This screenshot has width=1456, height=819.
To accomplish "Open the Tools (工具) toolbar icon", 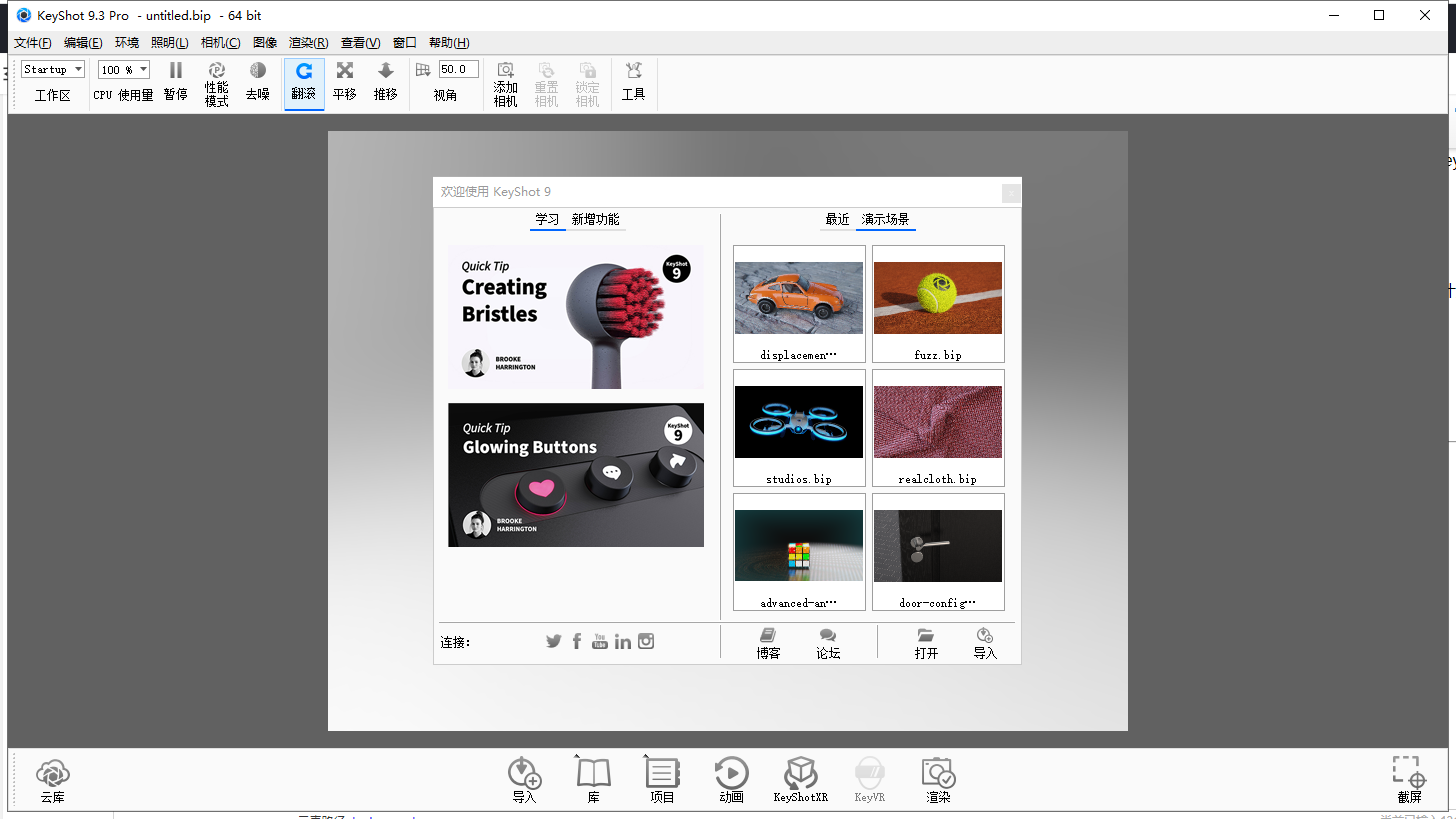I will pyautogui.click(x=633, y=82).
